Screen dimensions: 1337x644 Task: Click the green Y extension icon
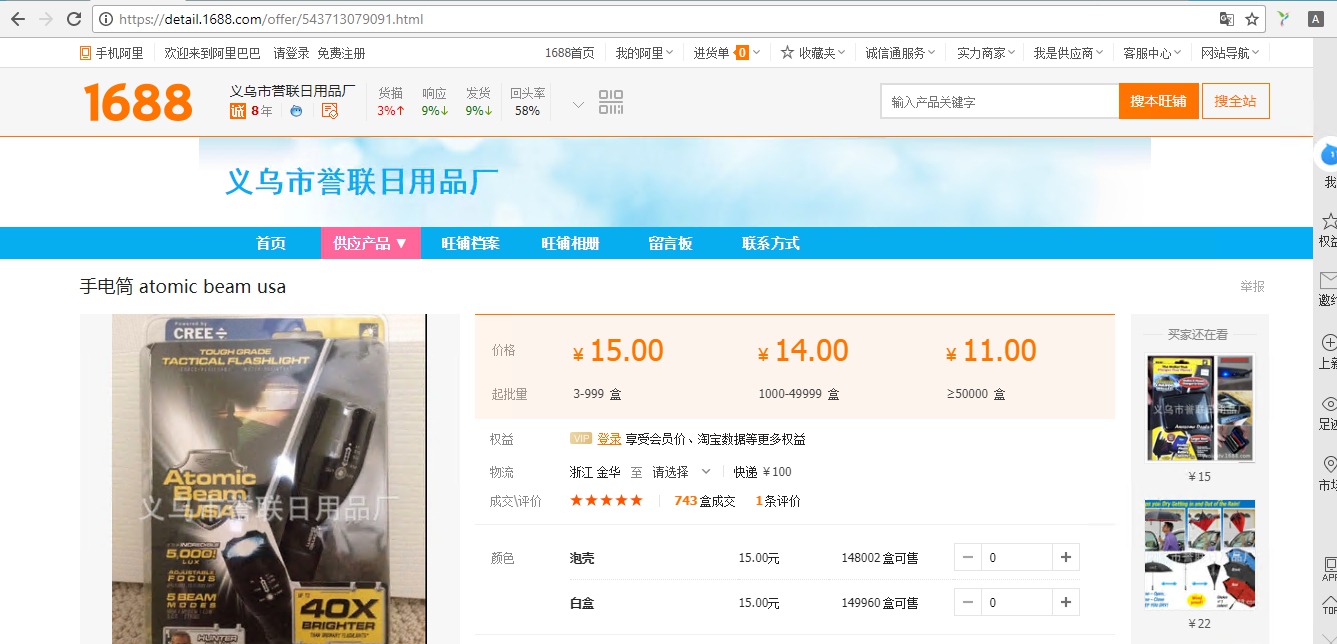click(x=1284, y=19)
